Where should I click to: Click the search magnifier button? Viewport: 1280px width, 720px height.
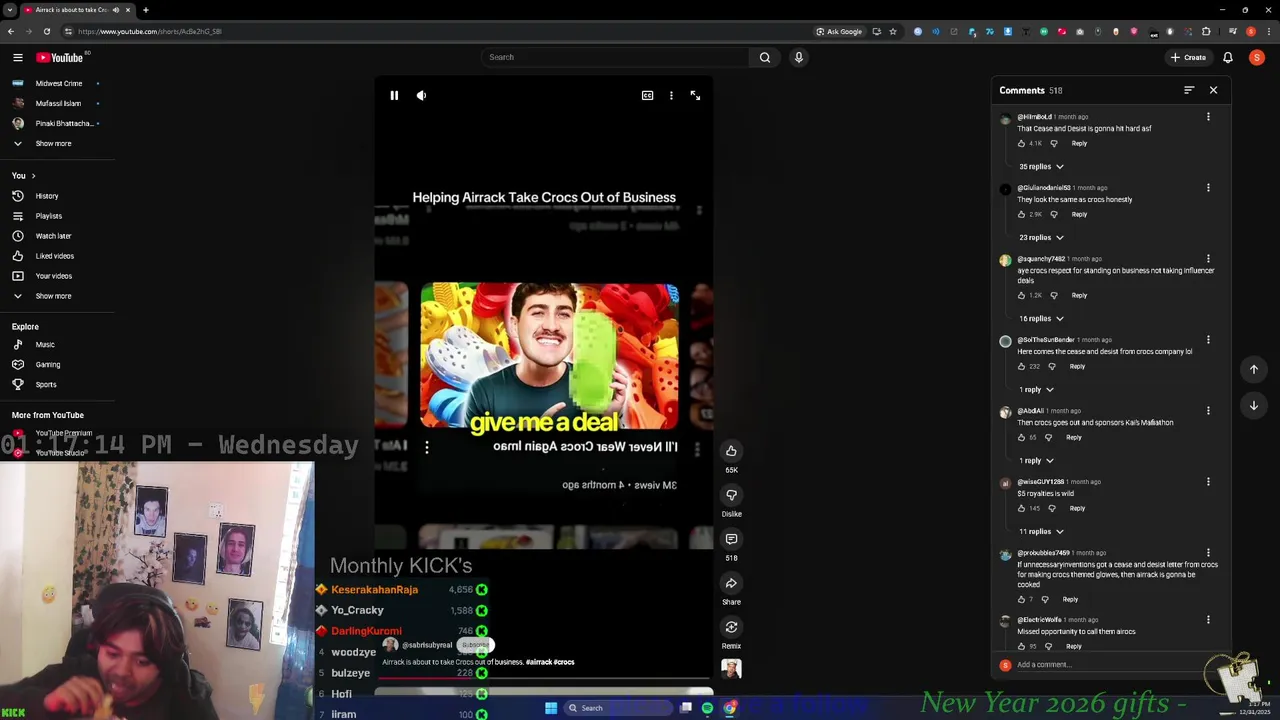[x=765, y=57]
